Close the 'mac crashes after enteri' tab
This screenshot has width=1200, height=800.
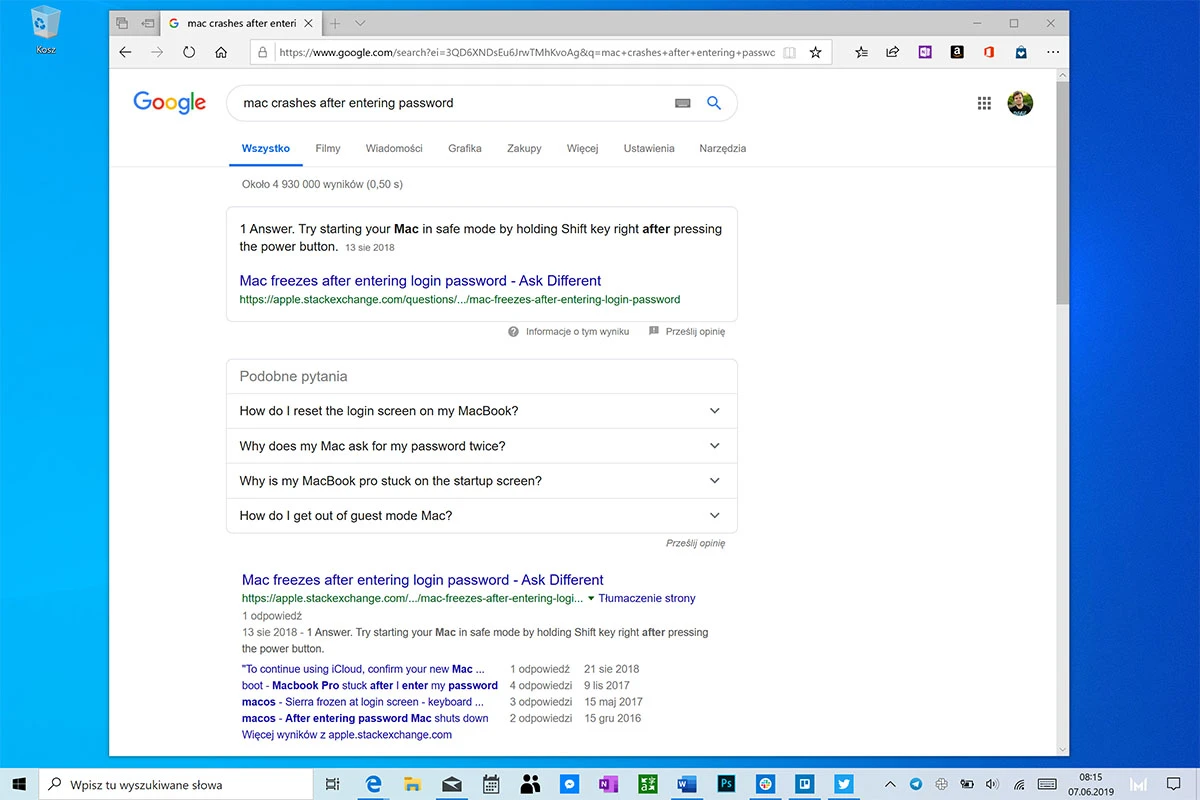308,22
